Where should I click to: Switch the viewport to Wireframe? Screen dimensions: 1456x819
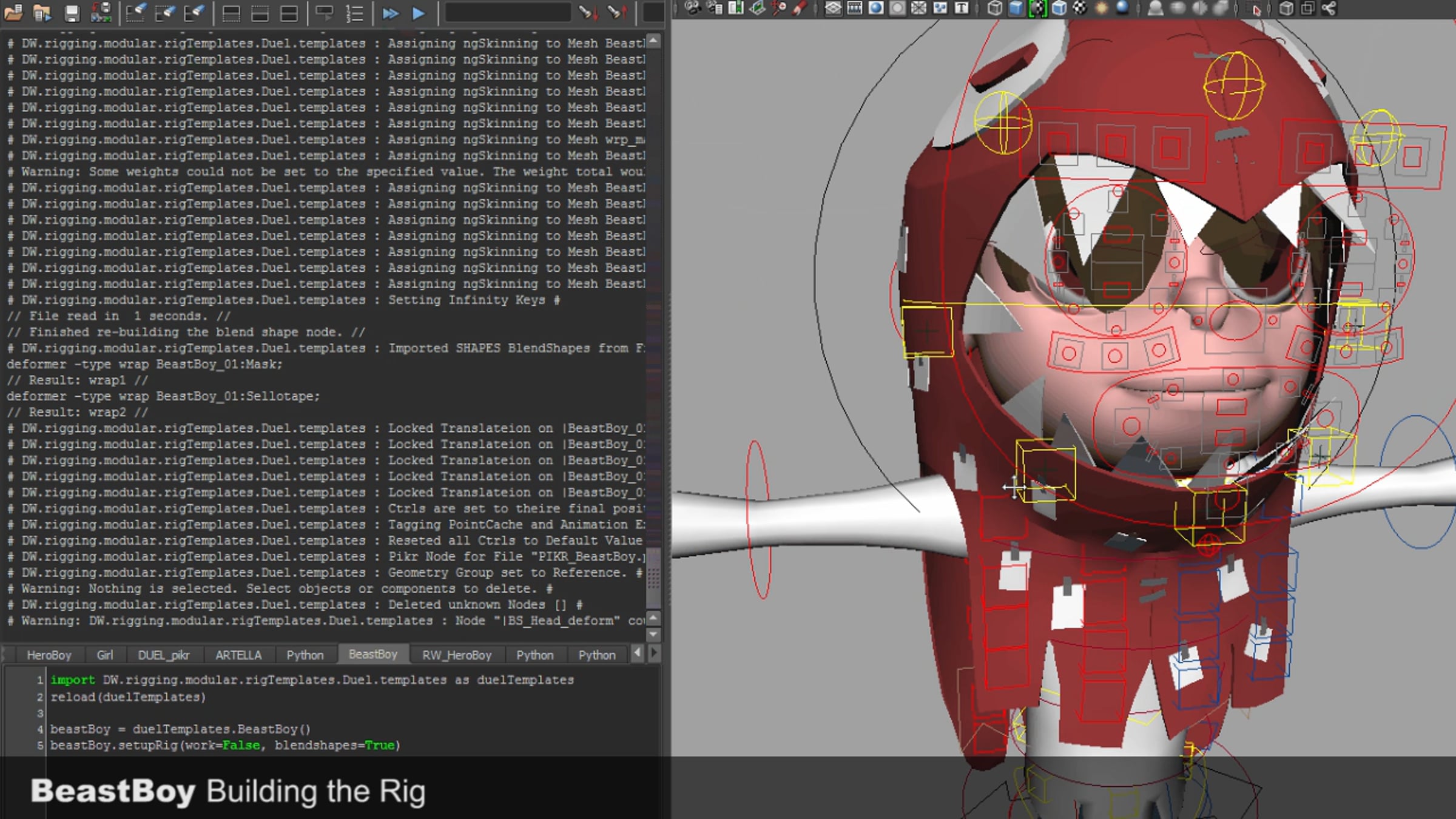[995, 8]
